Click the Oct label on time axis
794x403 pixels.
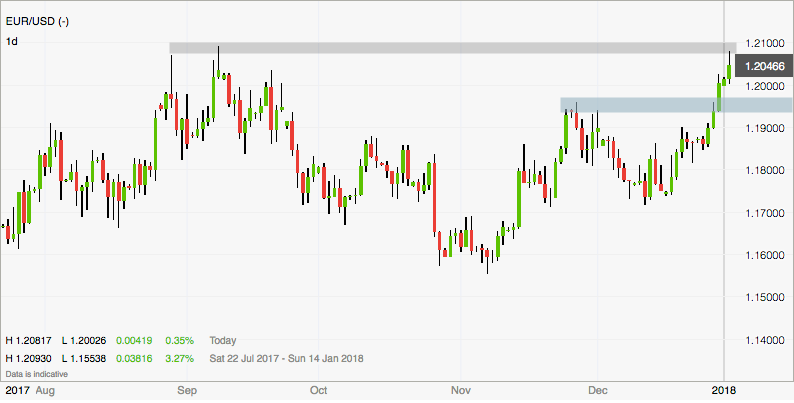click(319, 390)
